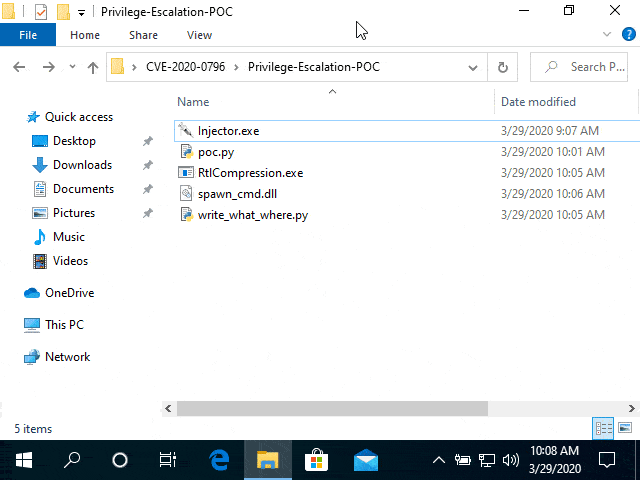
Task: Unpin Desktop from Quick access
Action: 147,141
